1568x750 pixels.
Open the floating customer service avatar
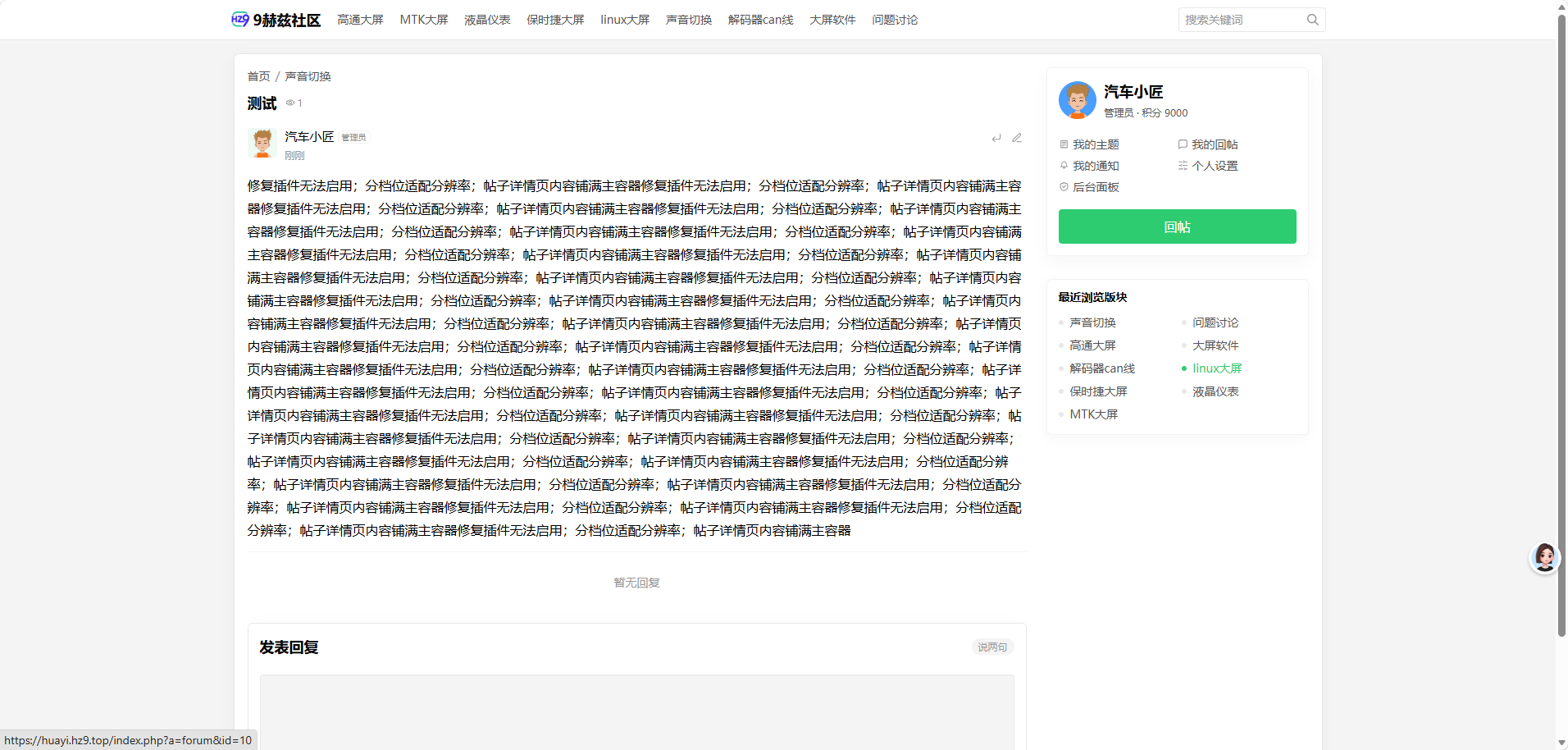click(1545, 558)
